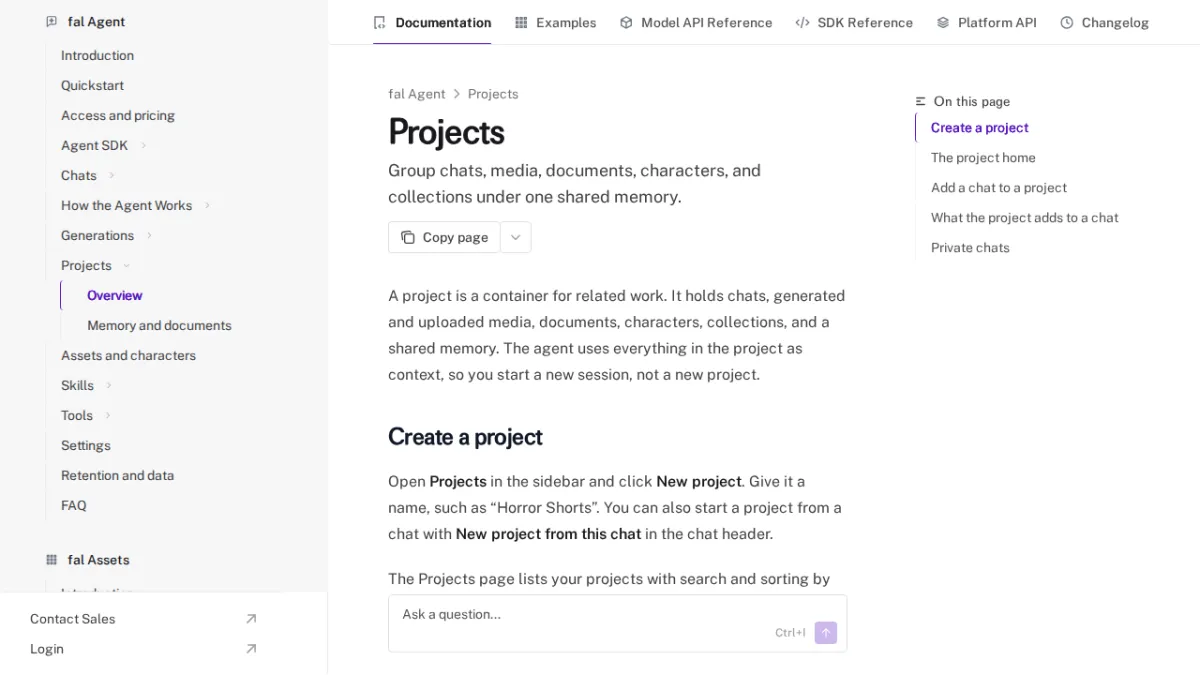The image size is (1200, 675).
Task: Click the fal Agent section icon
Action: click(52, 21)
